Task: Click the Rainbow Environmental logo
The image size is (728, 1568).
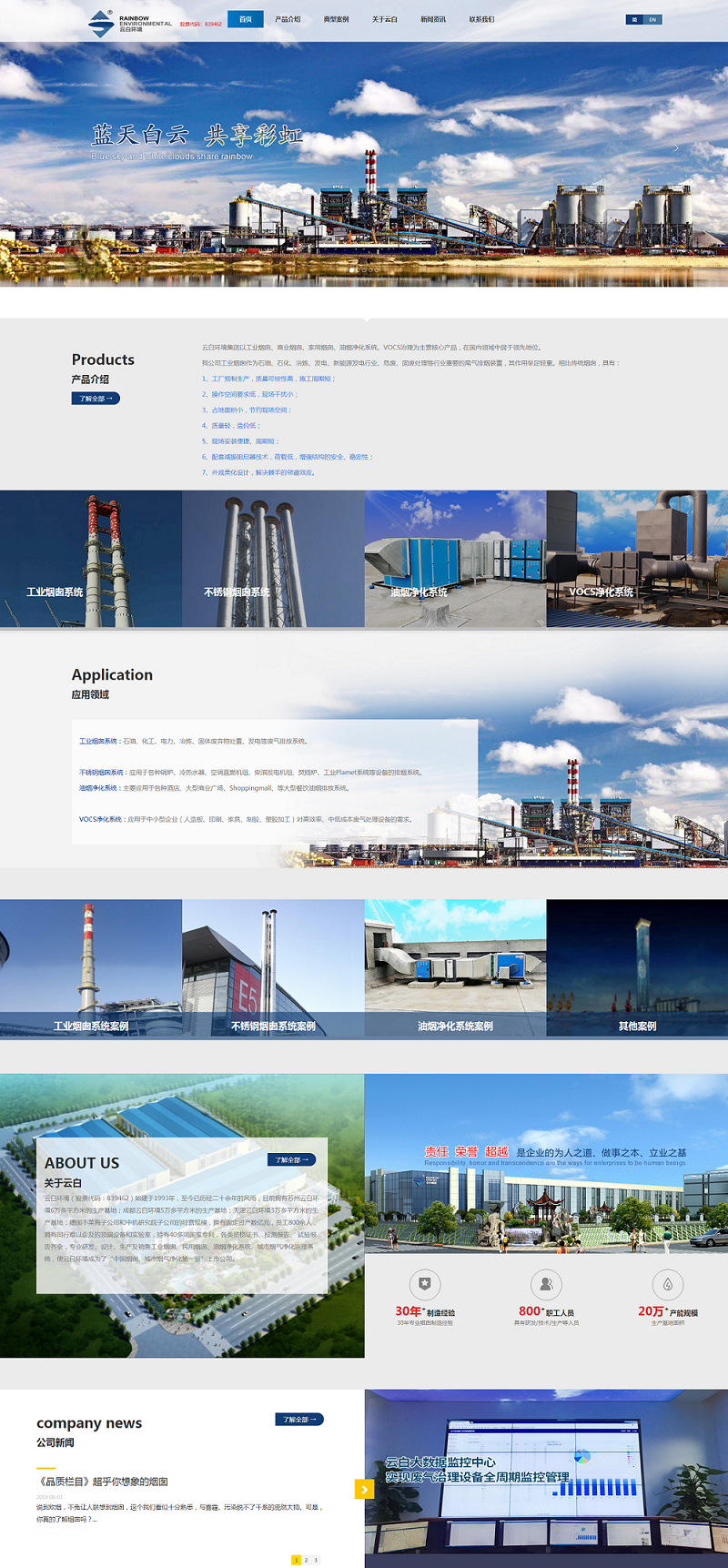Action: [128, 23]
